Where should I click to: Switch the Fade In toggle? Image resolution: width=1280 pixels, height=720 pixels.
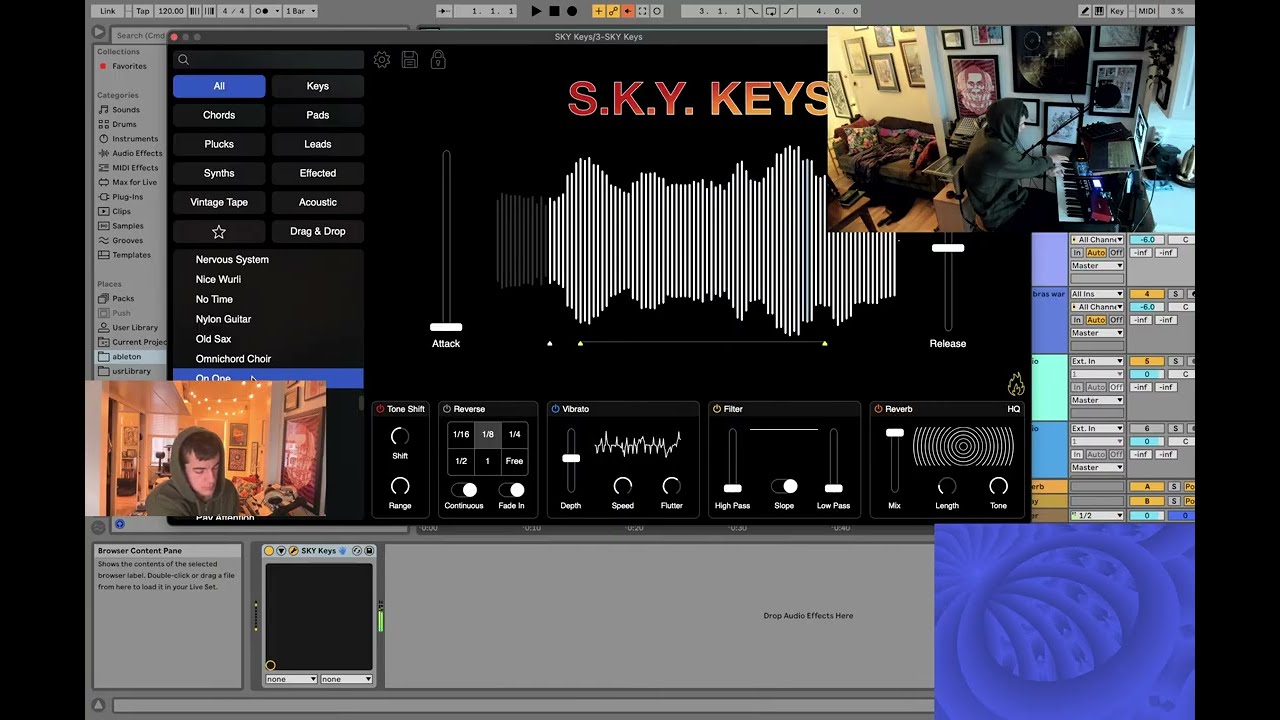click(511, 489)
